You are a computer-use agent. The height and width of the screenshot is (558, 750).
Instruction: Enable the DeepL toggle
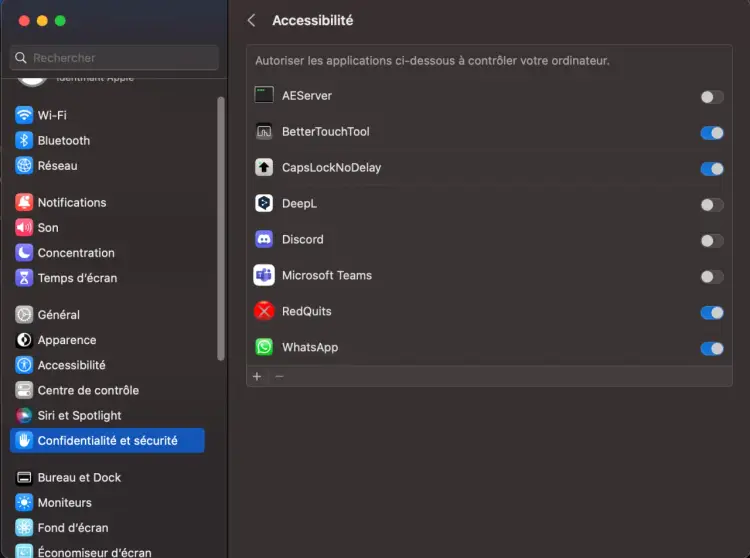712,205
